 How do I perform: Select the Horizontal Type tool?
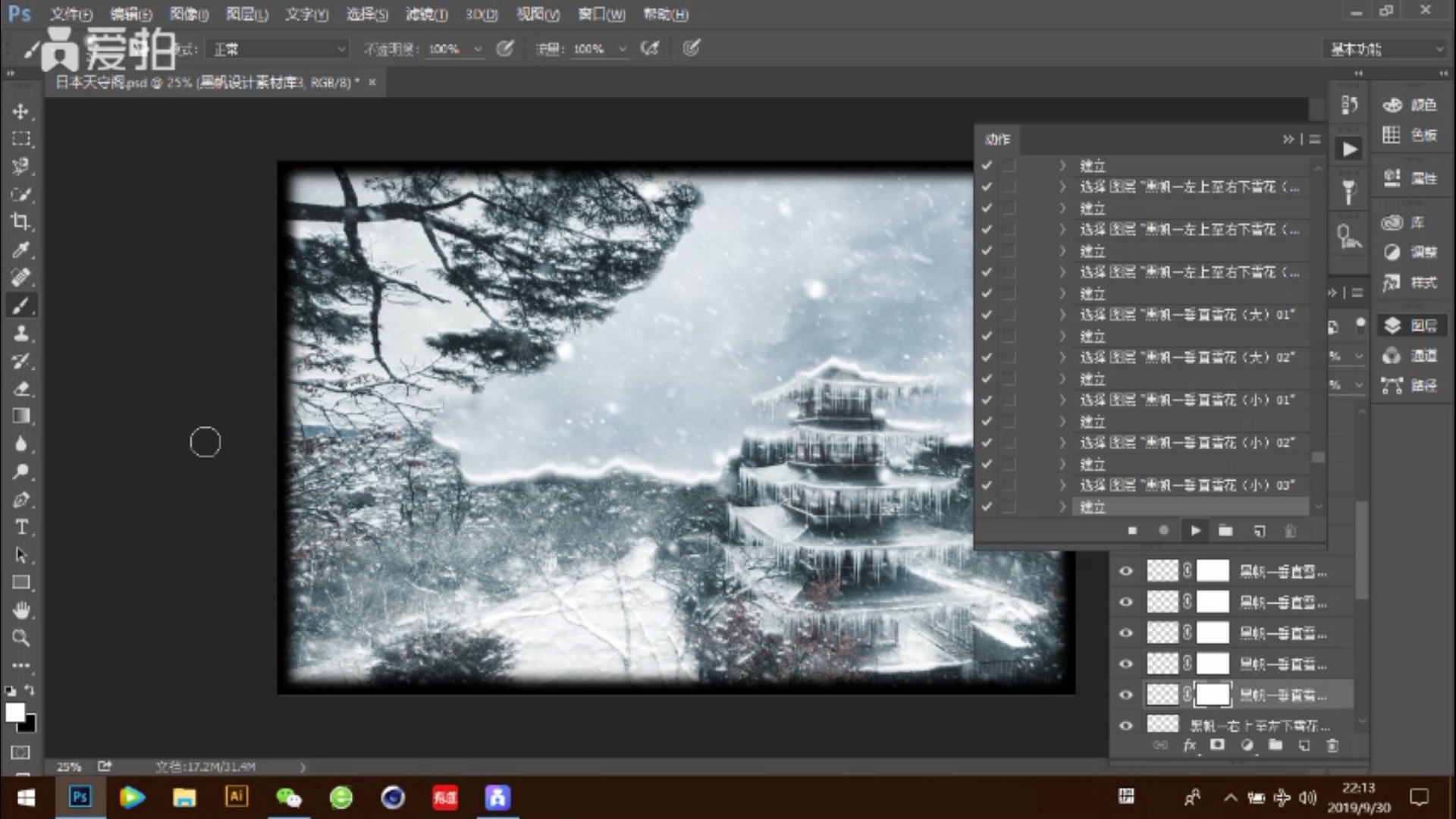[20, 527]
